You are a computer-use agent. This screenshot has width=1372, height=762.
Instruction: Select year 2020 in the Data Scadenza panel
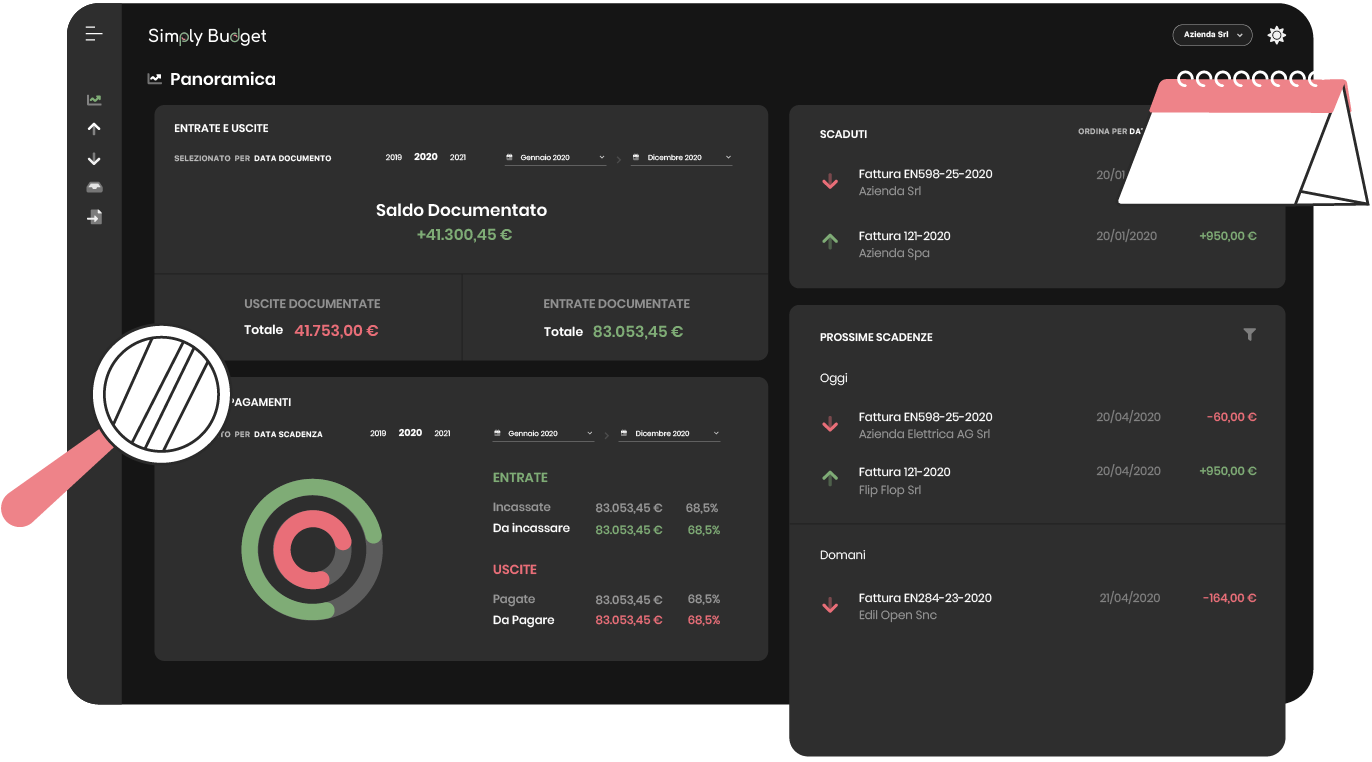pos(410,433)
